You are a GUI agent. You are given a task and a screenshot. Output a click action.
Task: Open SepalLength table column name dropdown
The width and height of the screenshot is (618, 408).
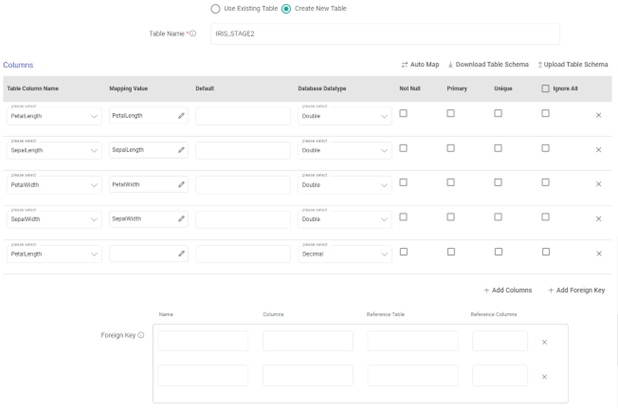(x=54, y=150)
